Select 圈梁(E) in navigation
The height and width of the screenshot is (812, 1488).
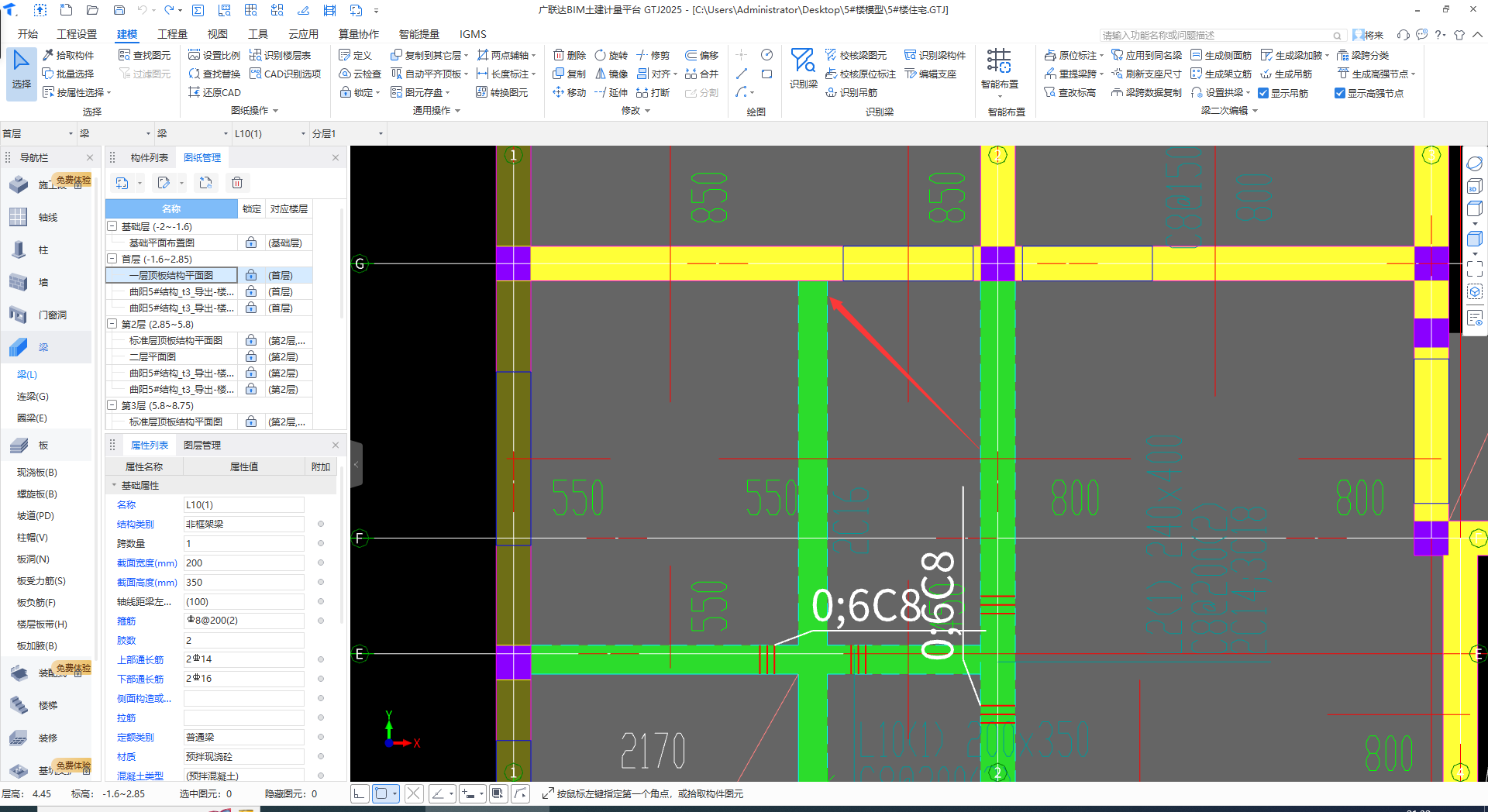[32, 418]
